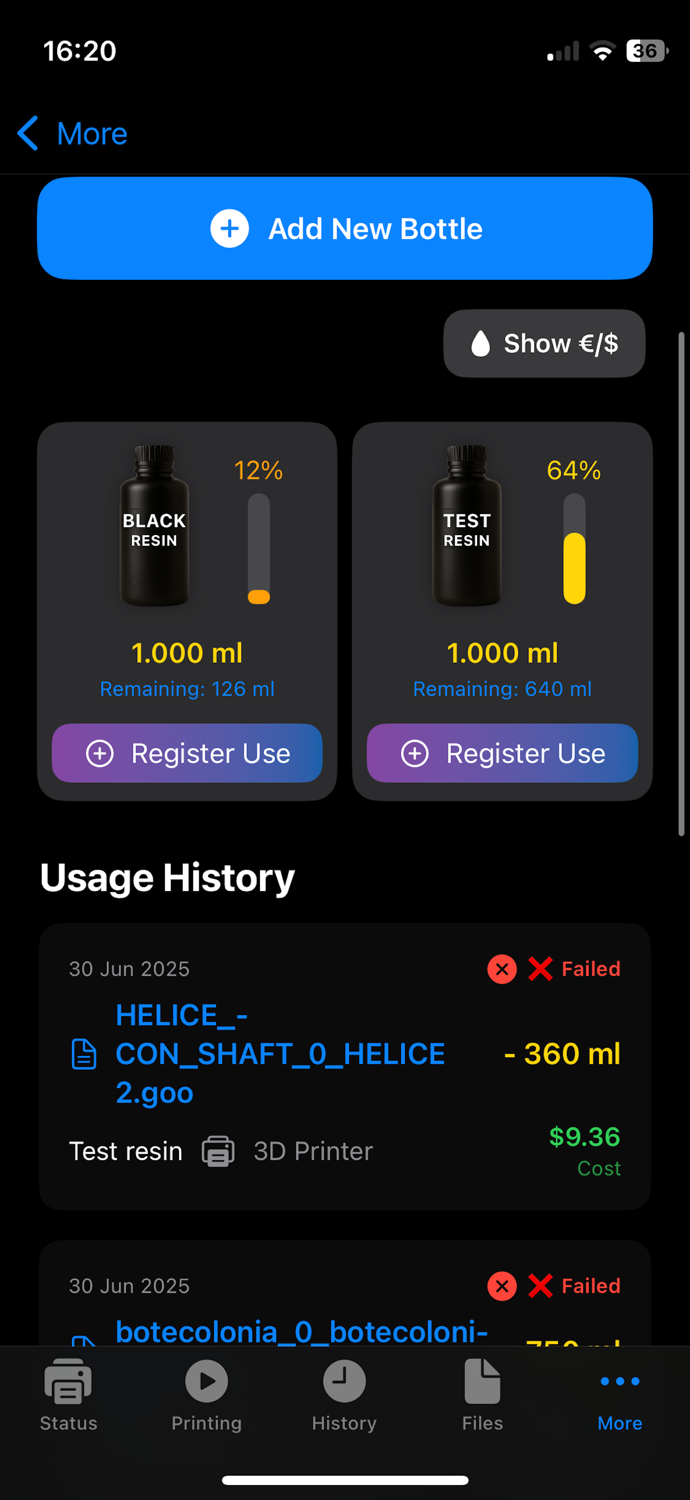Register use for the Black Resin bottle

click(187, 753)
